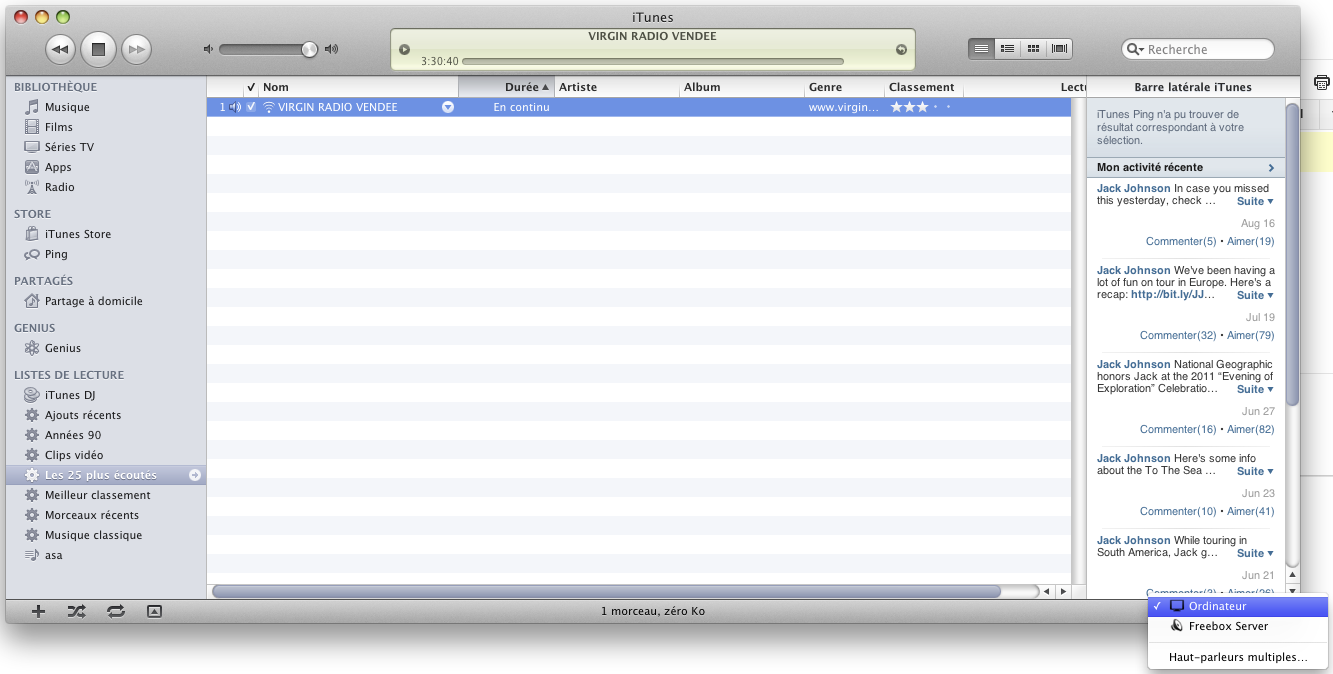Screen dimensions: 1333x674
Task: Open the iTunes Store
Action: 78,234
